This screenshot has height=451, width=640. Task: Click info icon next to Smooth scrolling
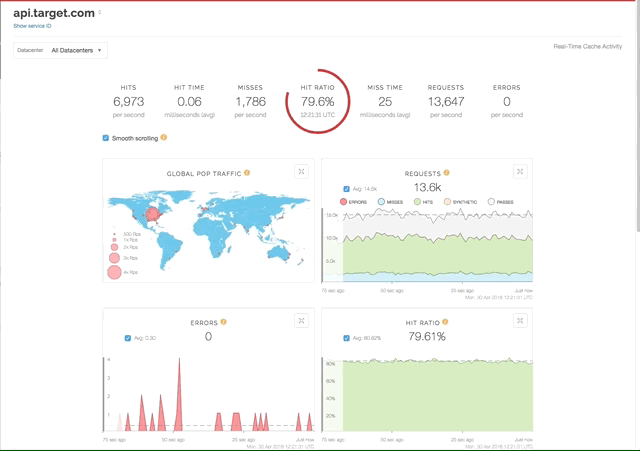(164, 137)
